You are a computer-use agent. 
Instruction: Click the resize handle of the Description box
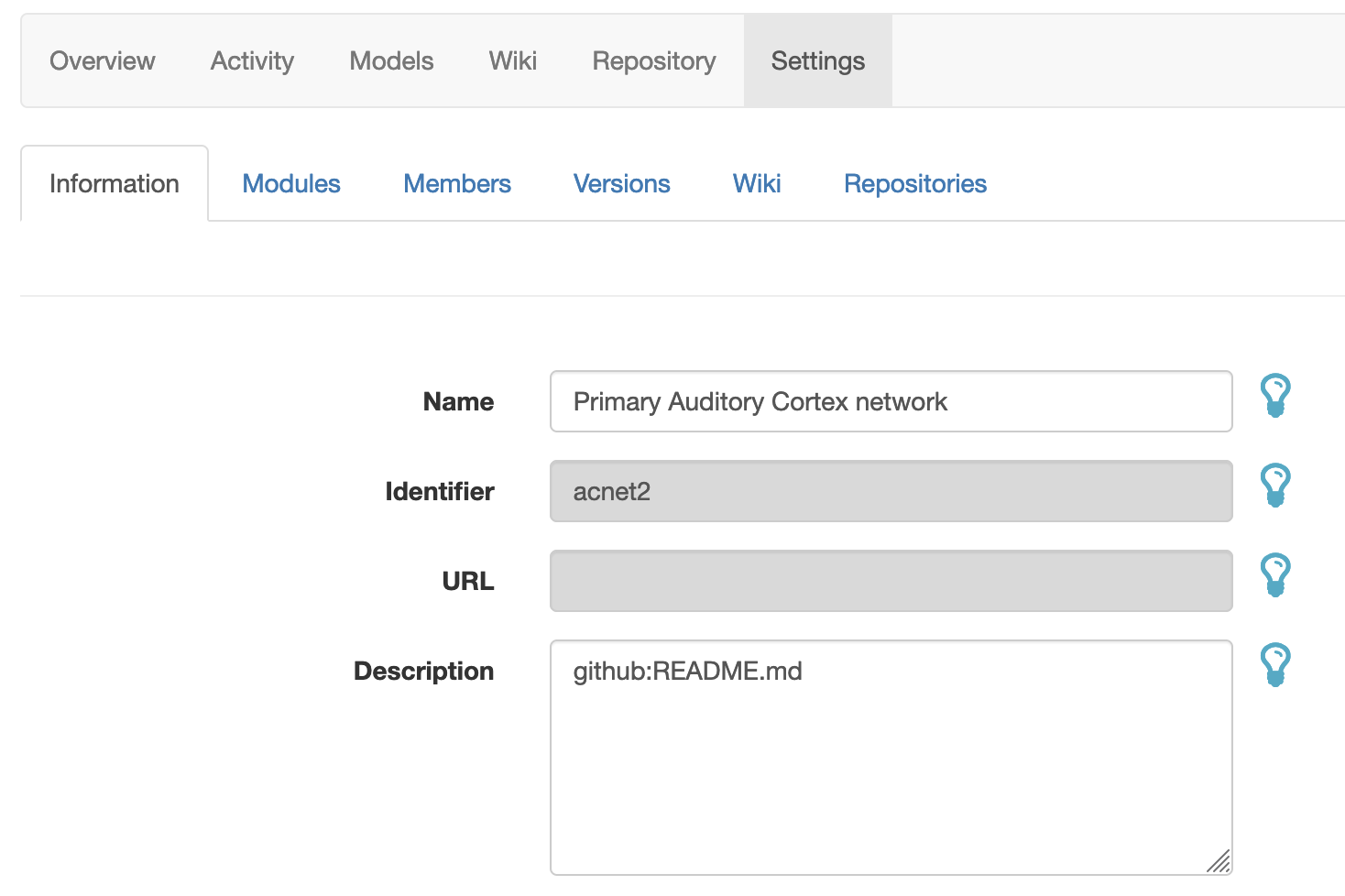click(1219, 862)
